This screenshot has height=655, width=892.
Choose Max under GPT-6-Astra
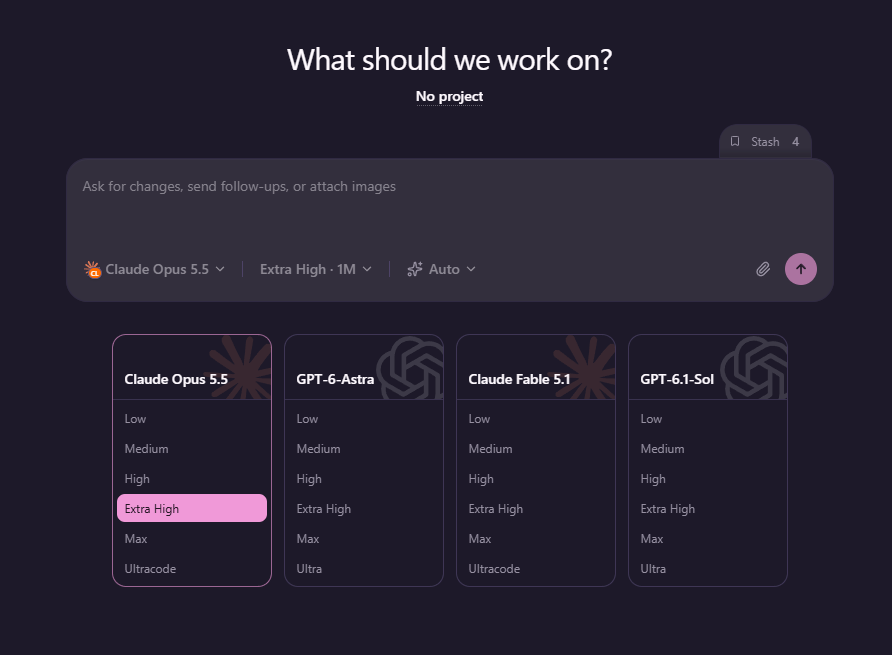click(x=364, y=539)
